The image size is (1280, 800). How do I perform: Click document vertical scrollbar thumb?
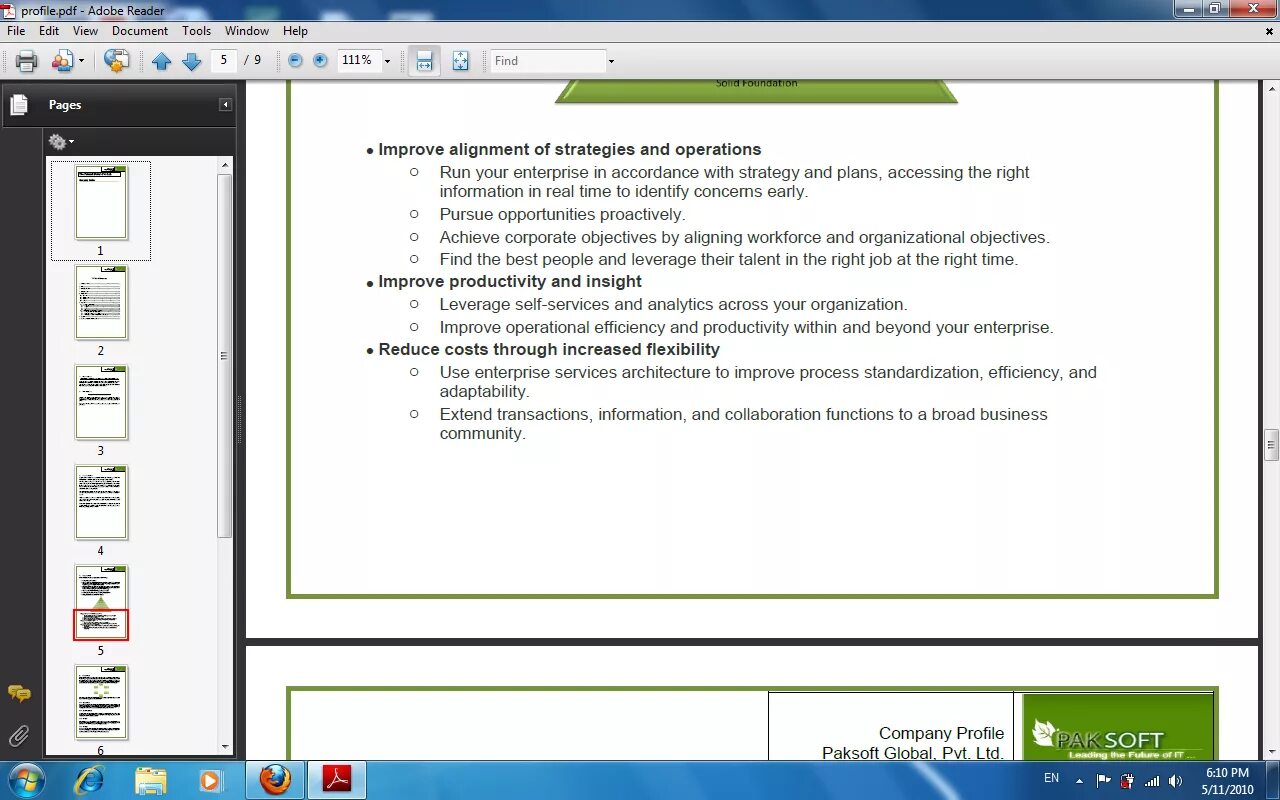(x=1271, y=443)
